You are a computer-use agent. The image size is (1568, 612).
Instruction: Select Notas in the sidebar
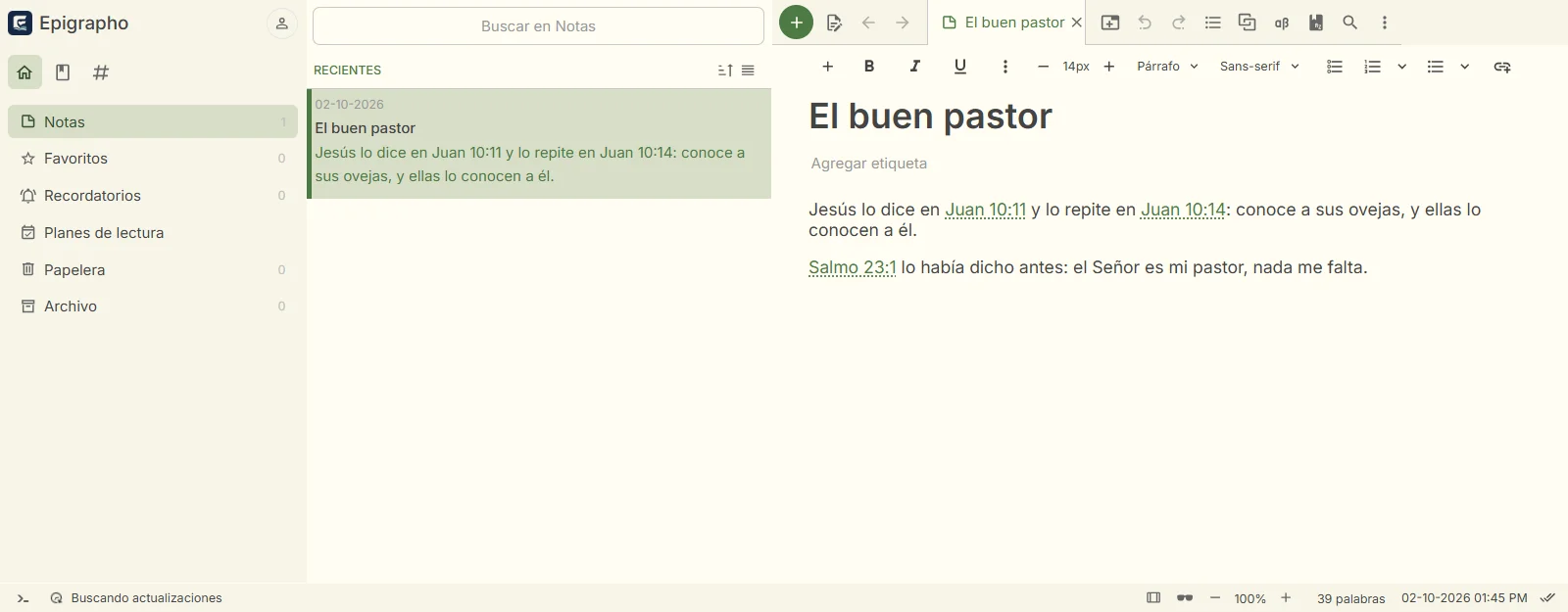153,121
